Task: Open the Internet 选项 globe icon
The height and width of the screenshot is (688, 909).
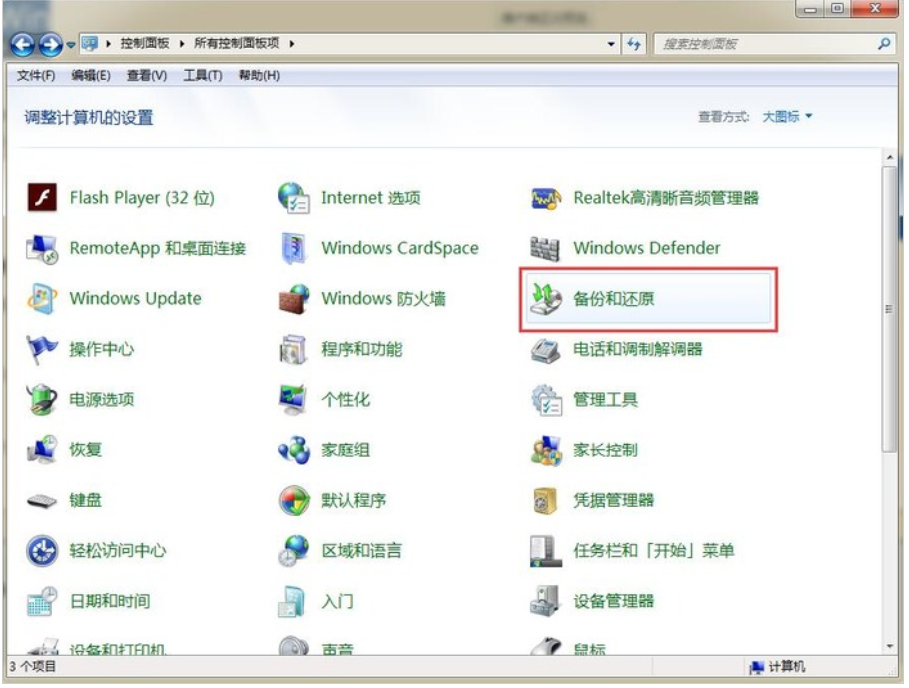Action: (294, 198)
